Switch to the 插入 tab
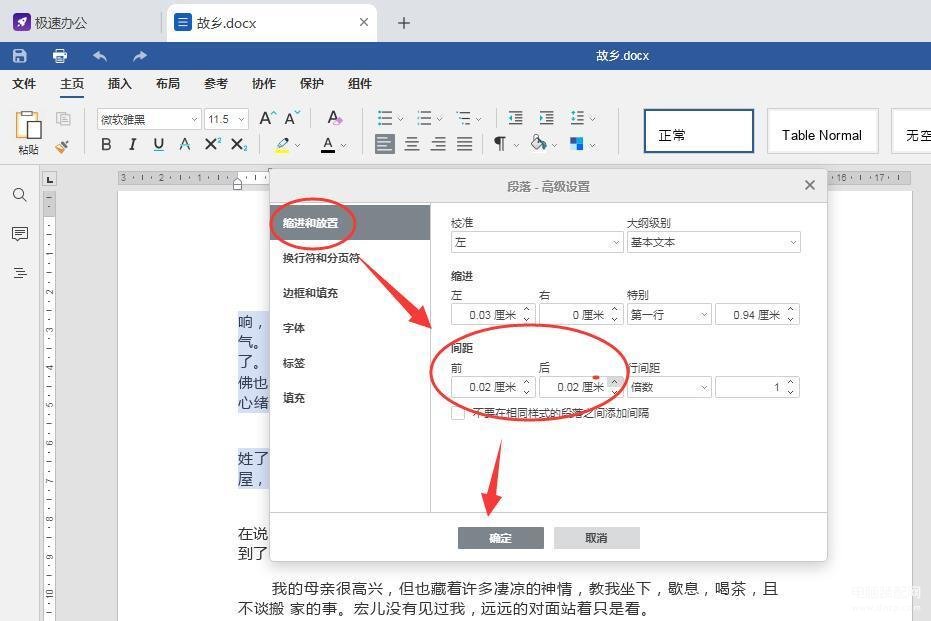 (x=119, y=84)
